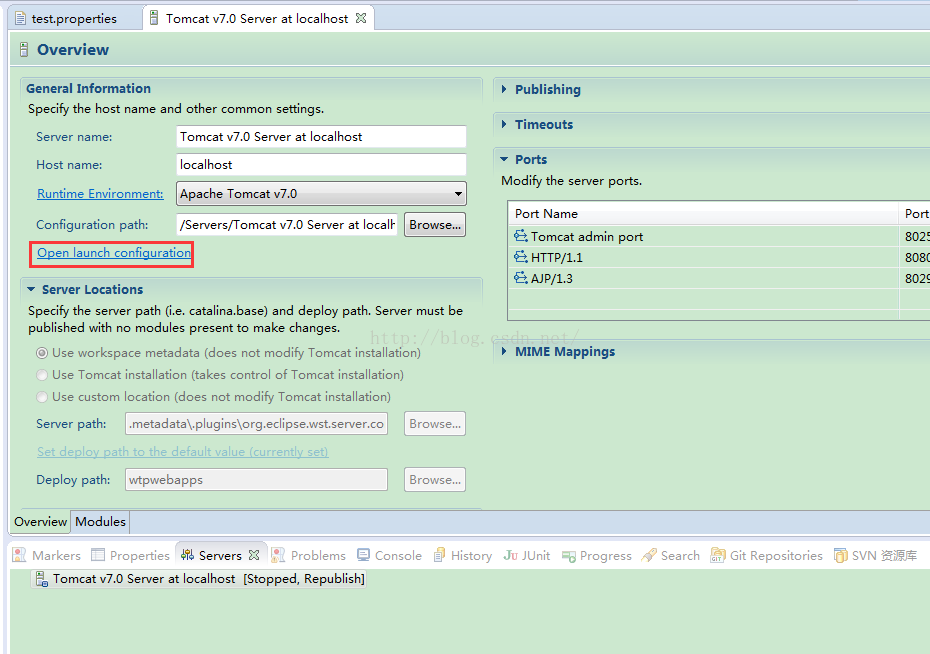The height and width of the screenshot is (654, 930).
Task: Click the Markers view icon
Action: [20, 555]
